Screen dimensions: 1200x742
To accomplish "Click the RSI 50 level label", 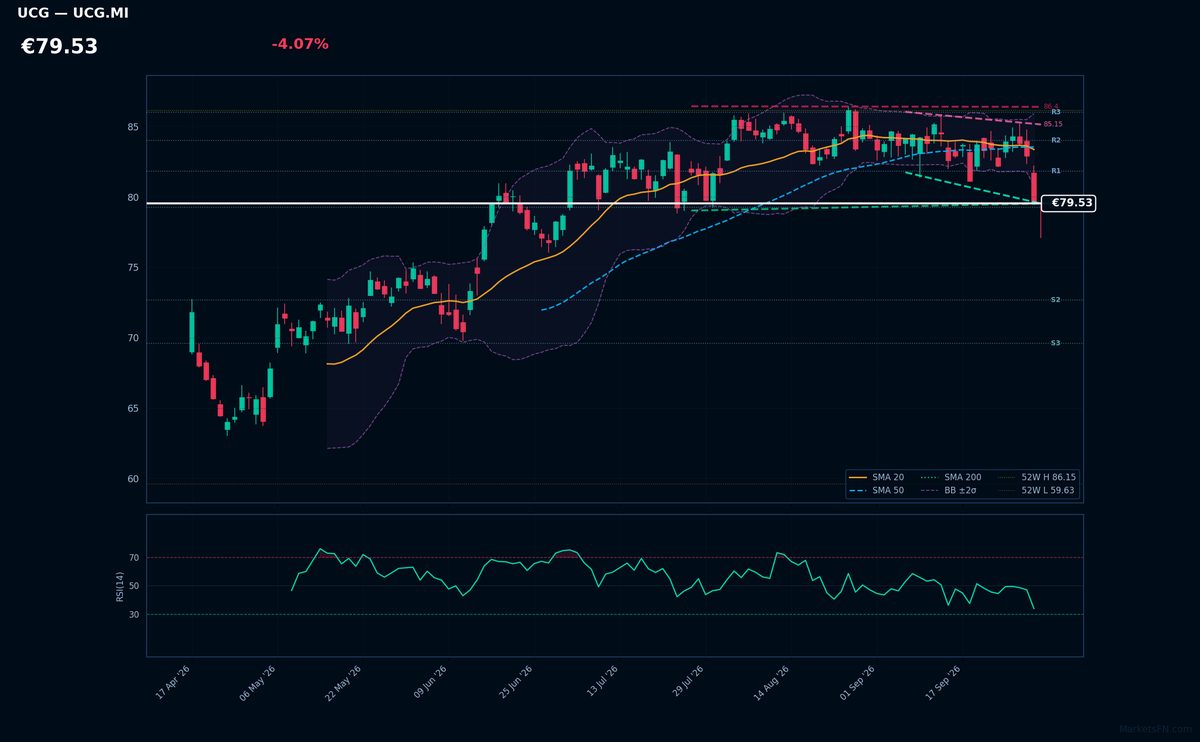I will [x=134, y=586].
